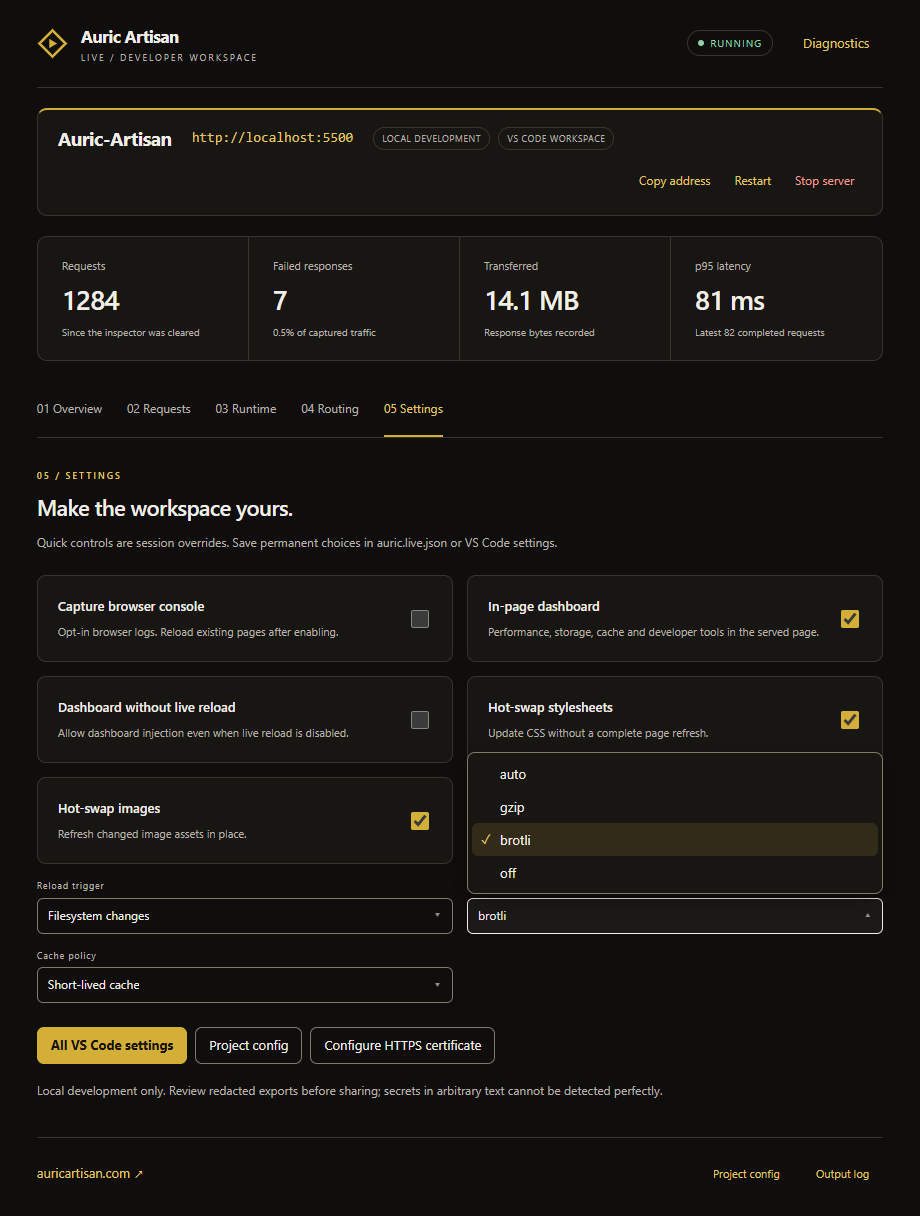Select the 05 Settings tab

[x=413, y=409]
